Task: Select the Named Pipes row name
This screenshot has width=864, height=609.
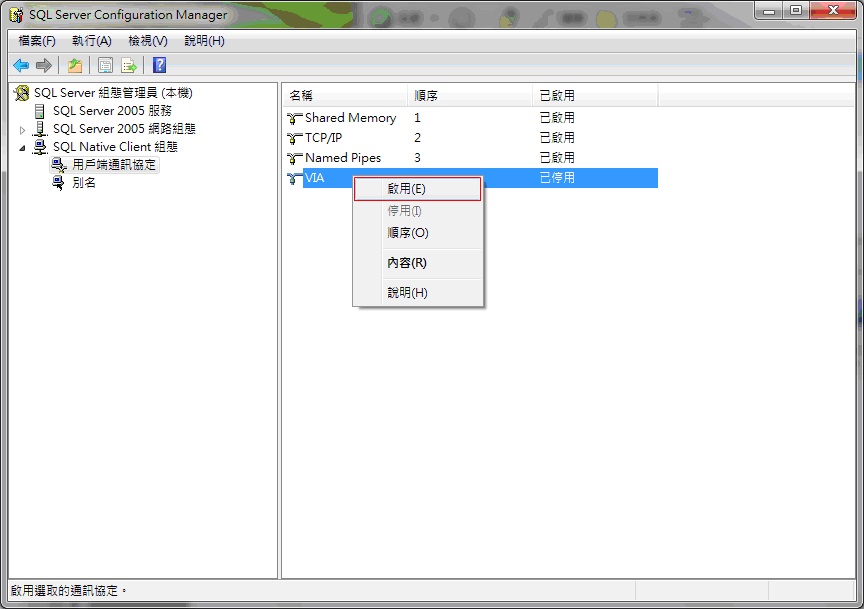Action: (x=343, y=158)
